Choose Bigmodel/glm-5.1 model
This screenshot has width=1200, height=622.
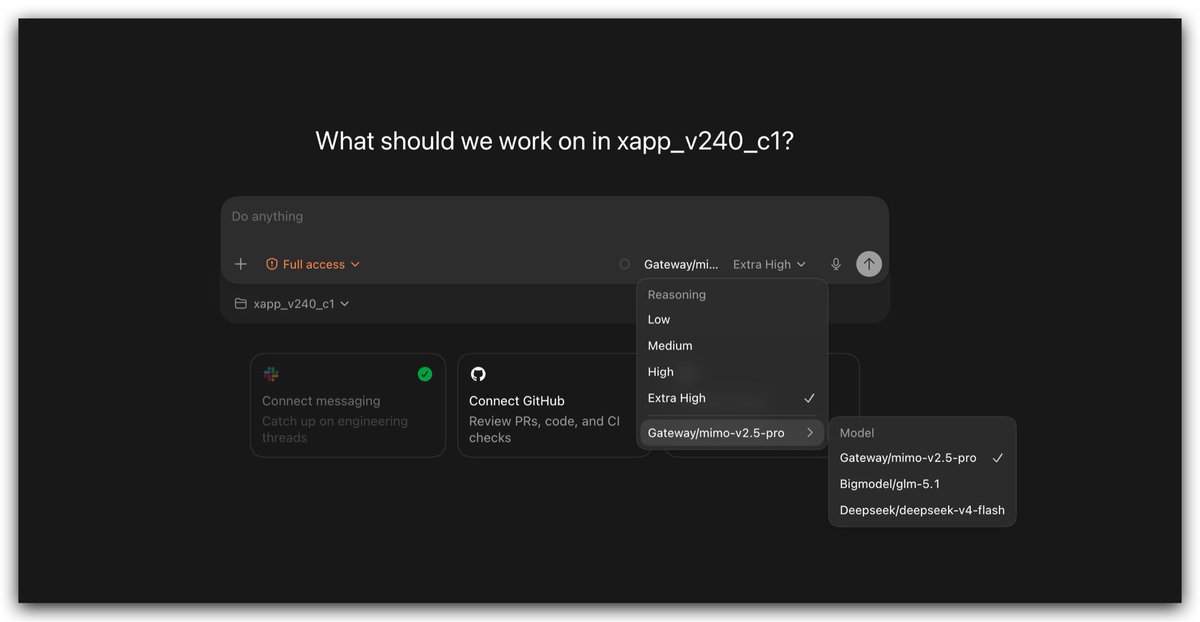tap(922, 484)
